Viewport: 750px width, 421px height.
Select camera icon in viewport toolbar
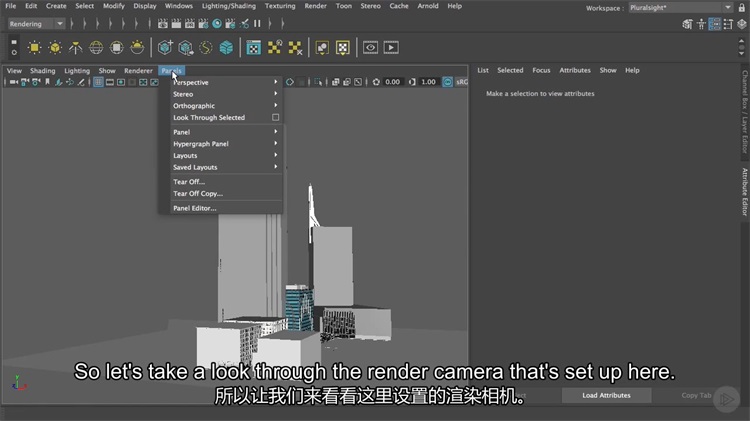pos(13,82)
